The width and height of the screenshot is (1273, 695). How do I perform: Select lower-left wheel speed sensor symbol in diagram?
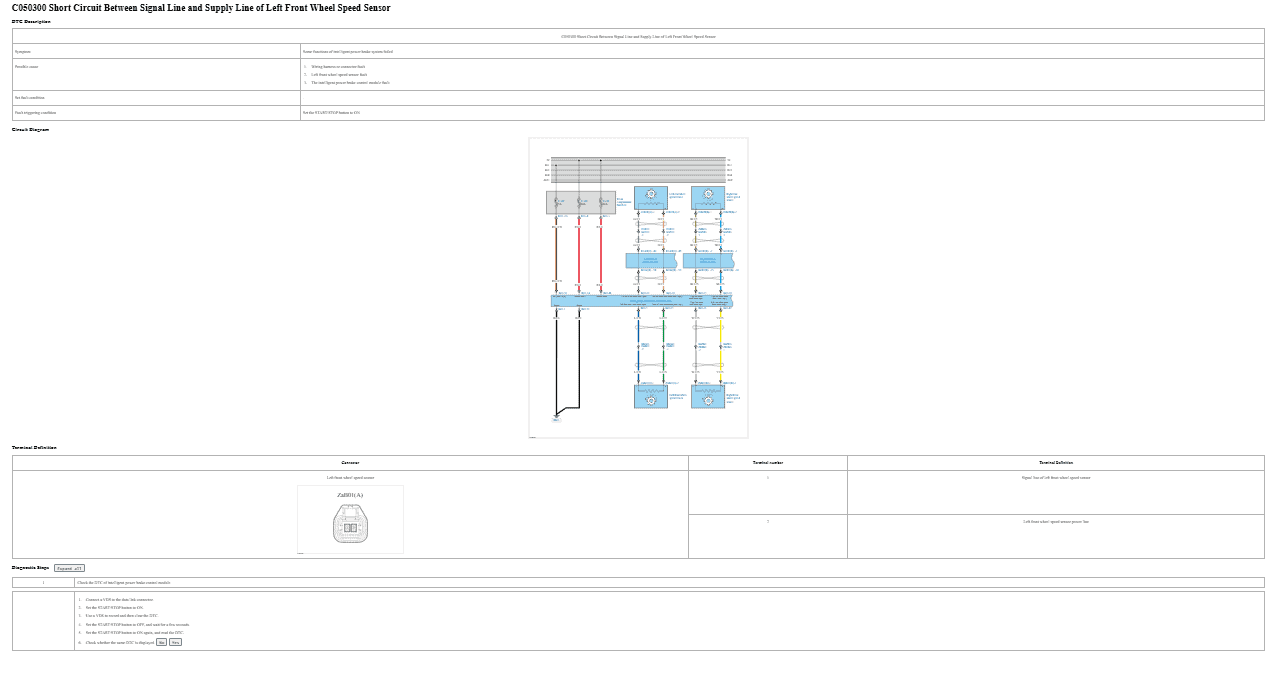tap(650, 397)
